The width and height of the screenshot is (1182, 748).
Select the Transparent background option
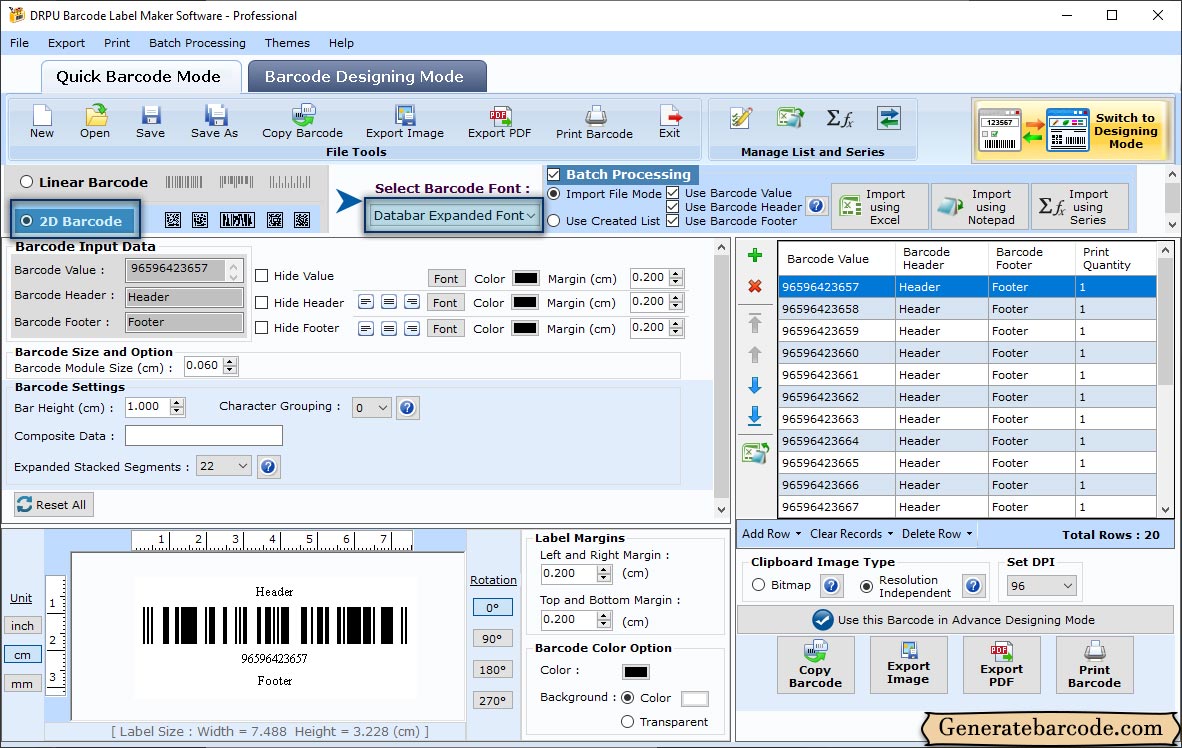click(627, 722)
